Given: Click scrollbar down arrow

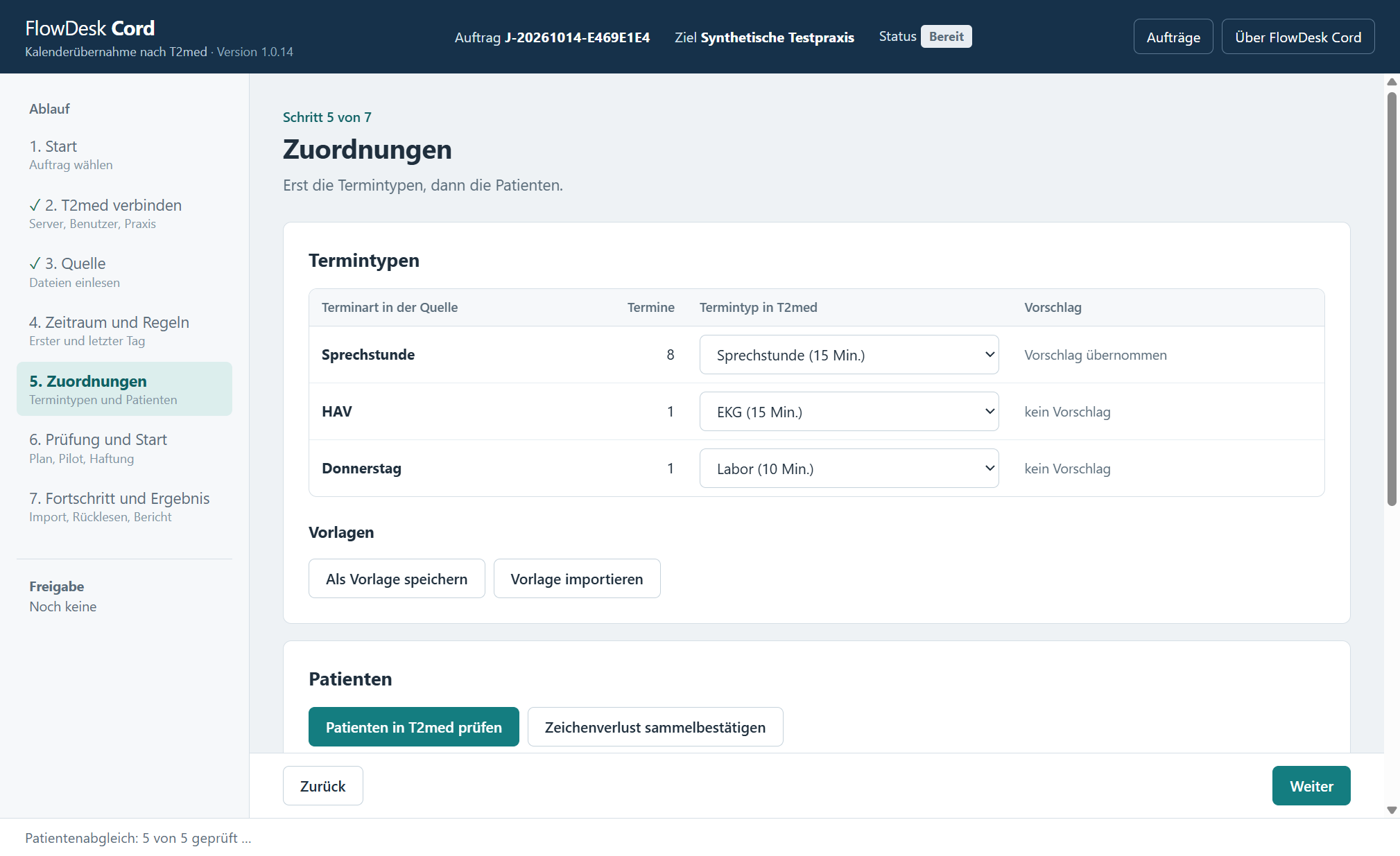Looking at the screenshot, I should (x=1392, y=810).
